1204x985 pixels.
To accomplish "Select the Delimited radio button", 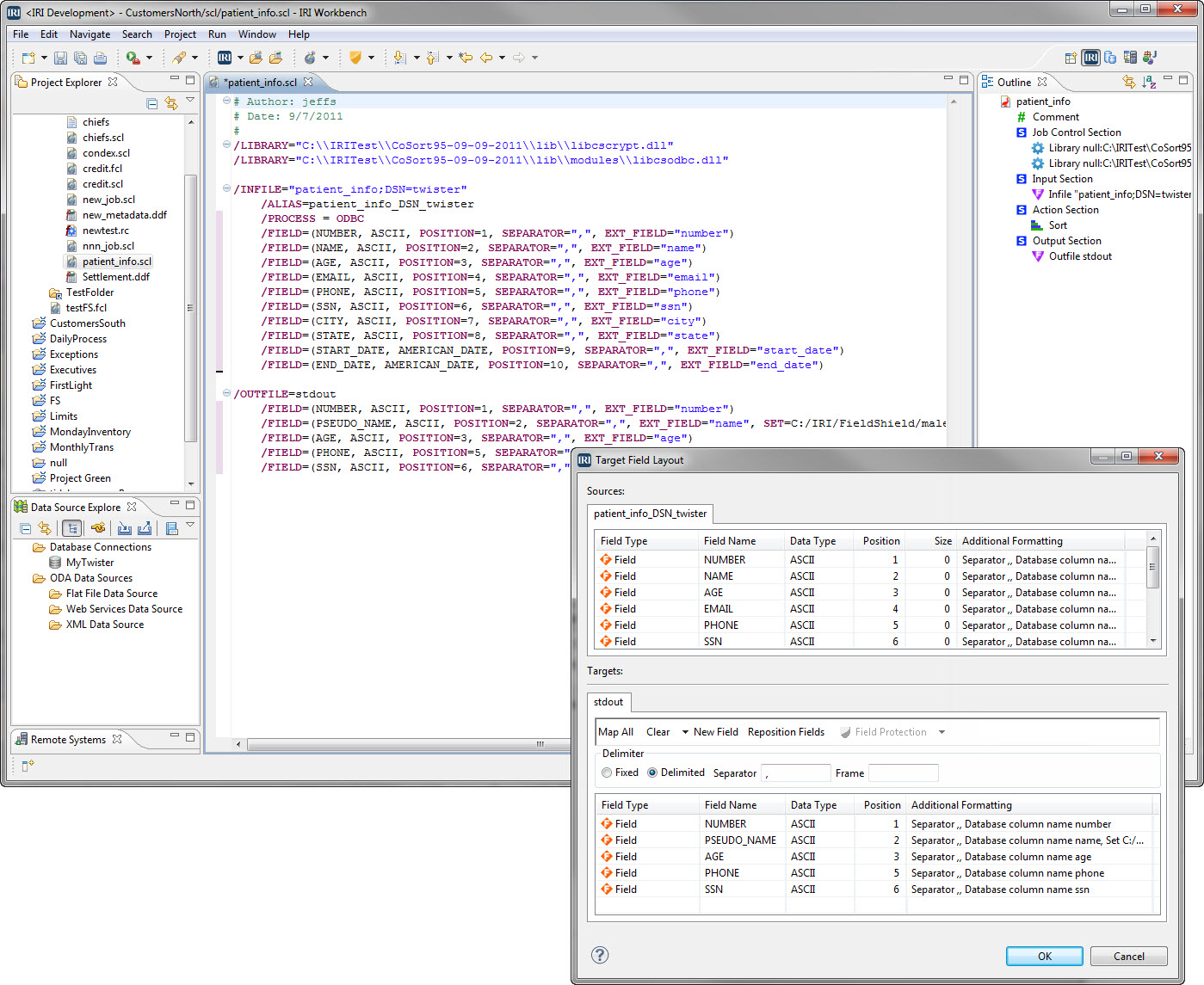I will click(652, 773).
